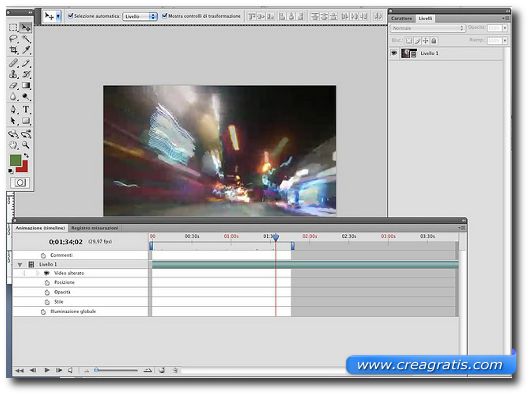Image resolution: width=530 pixels, height=396 pixels.
Task: Select the Rectangular Marquee tool
Action: [x=13, y=28]
